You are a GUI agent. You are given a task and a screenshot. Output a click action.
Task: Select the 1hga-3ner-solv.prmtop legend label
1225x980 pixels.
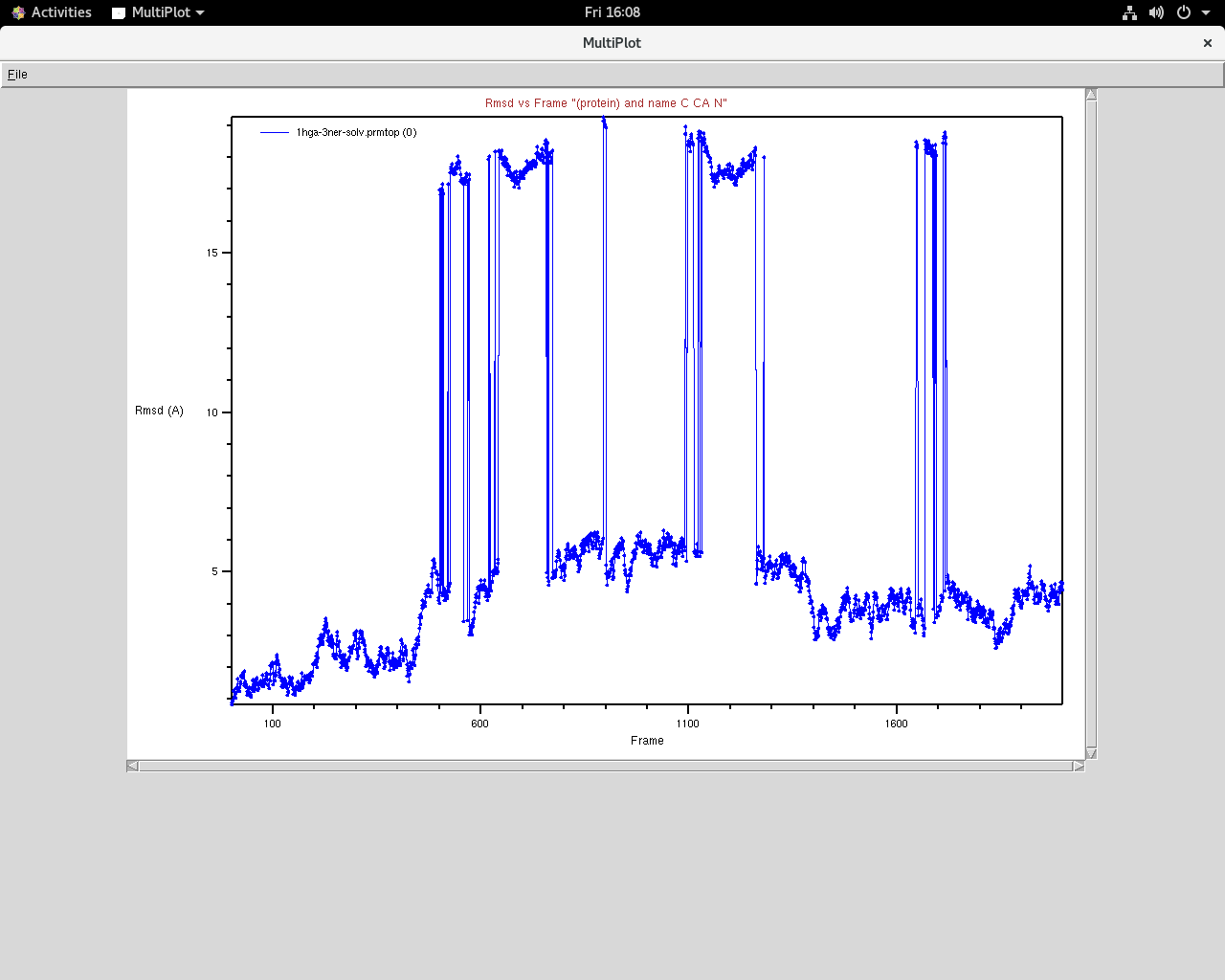(356, 133)
